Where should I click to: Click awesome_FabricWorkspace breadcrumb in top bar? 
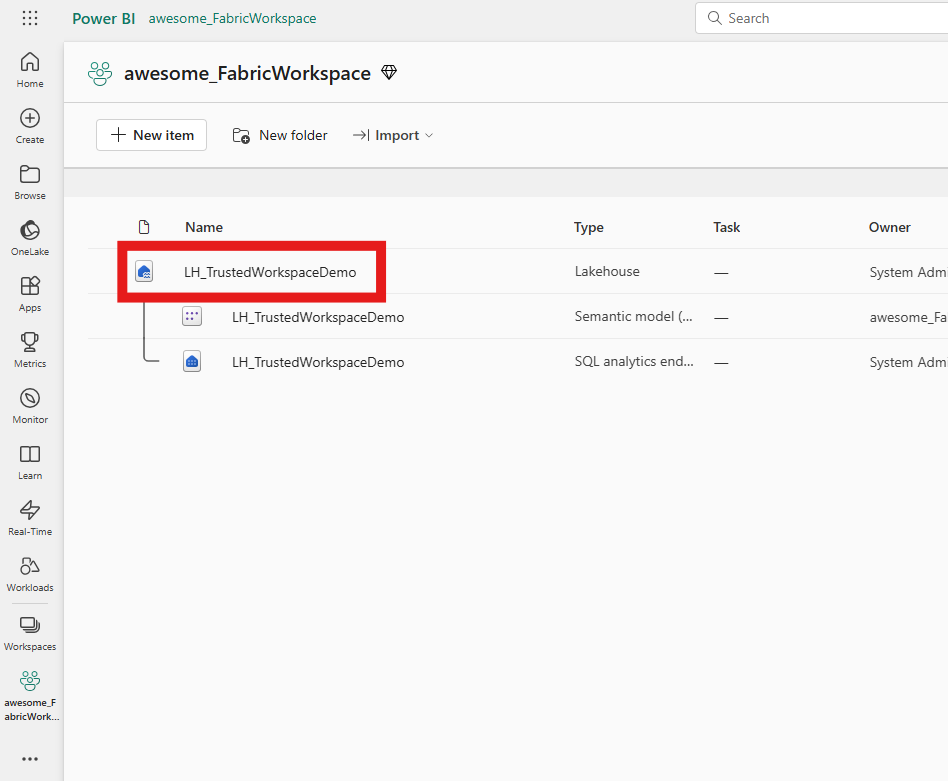(x=232, y=19)
